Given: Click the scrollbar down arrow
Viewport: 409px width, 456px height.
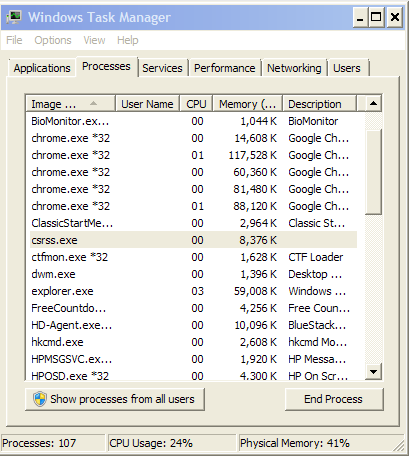Looking at the screenshot, I should pos(373,371).
